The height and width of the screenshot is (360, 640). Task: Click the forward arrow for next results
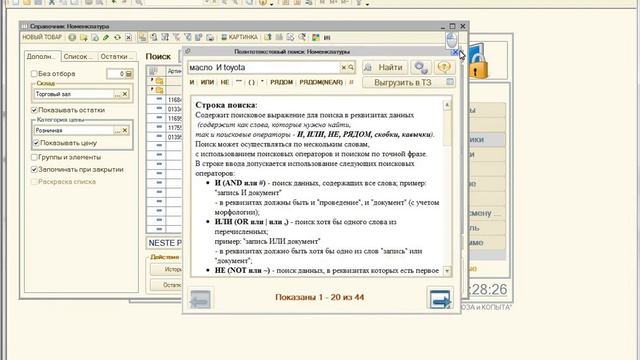(440, 299)
